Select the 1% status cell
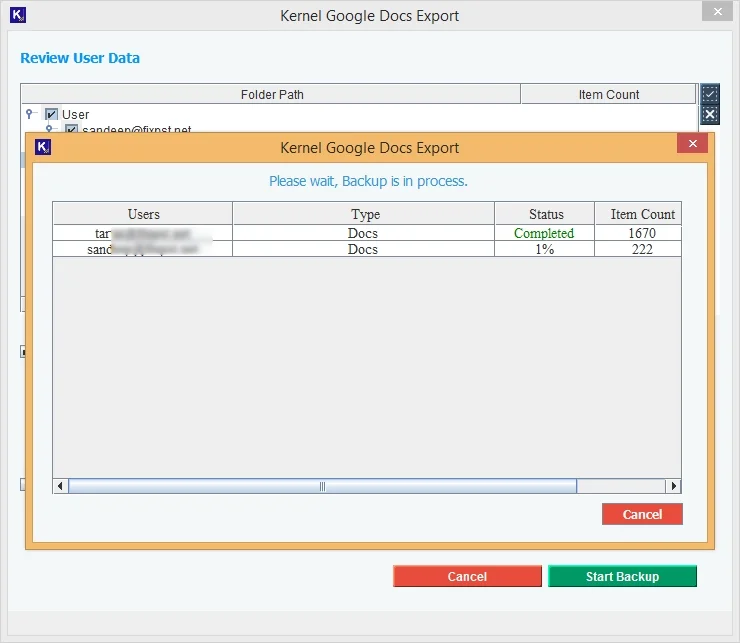The image size is (740, 643). point(545,249)
